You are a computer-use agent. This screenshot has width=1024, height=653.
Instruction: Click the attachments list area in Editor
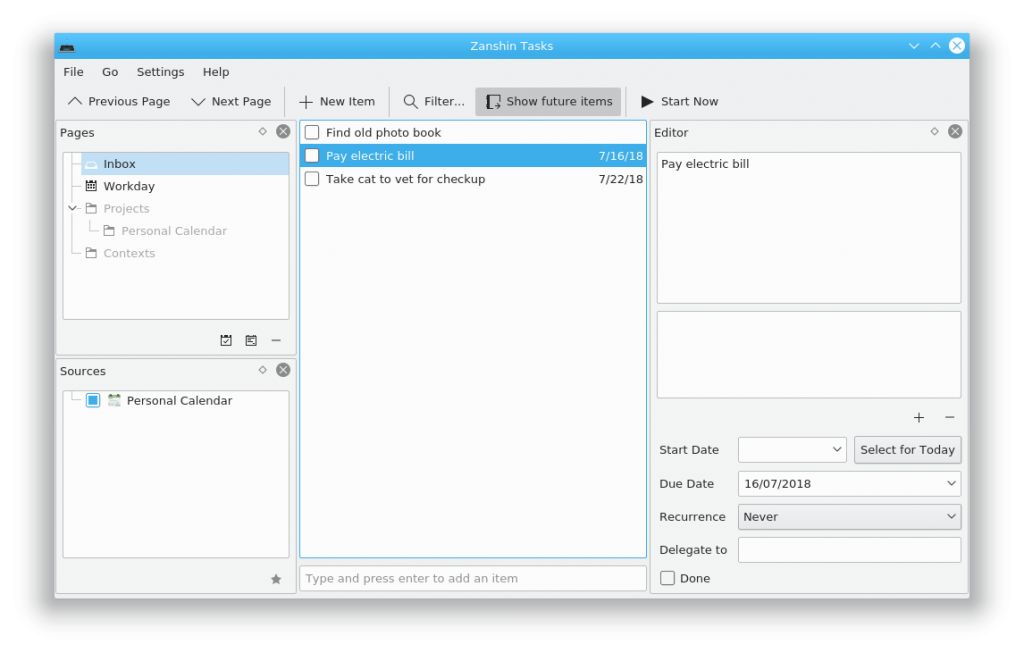[x=808, y=355]
